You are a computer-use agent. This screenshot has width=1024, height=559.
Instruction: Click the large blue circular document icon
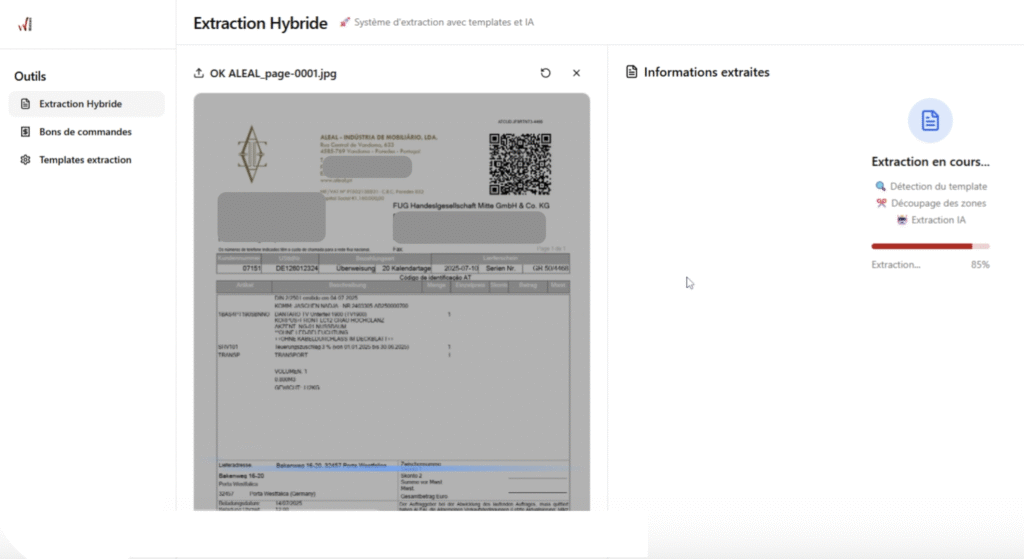click(930, 121)
